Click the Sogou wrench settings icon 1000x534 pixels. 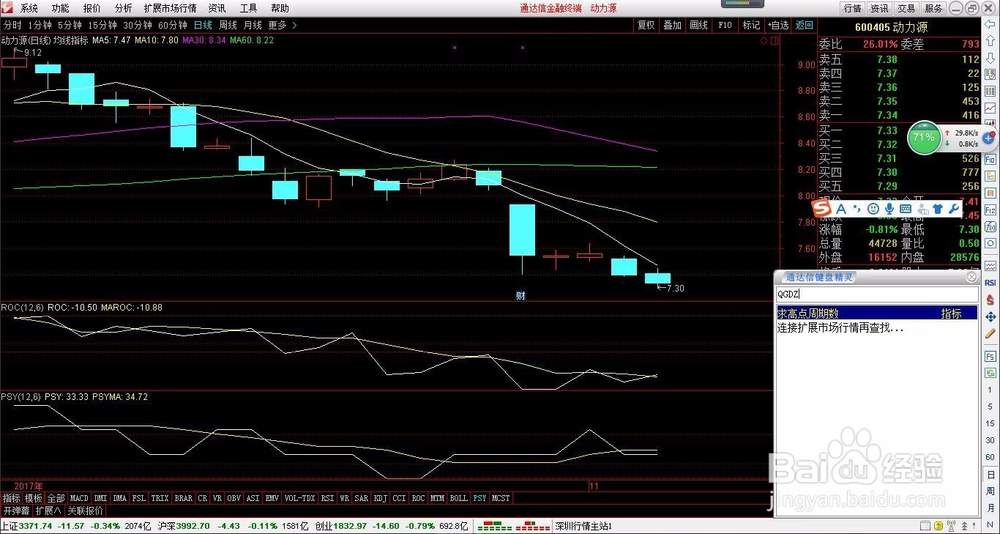[954, 208]
